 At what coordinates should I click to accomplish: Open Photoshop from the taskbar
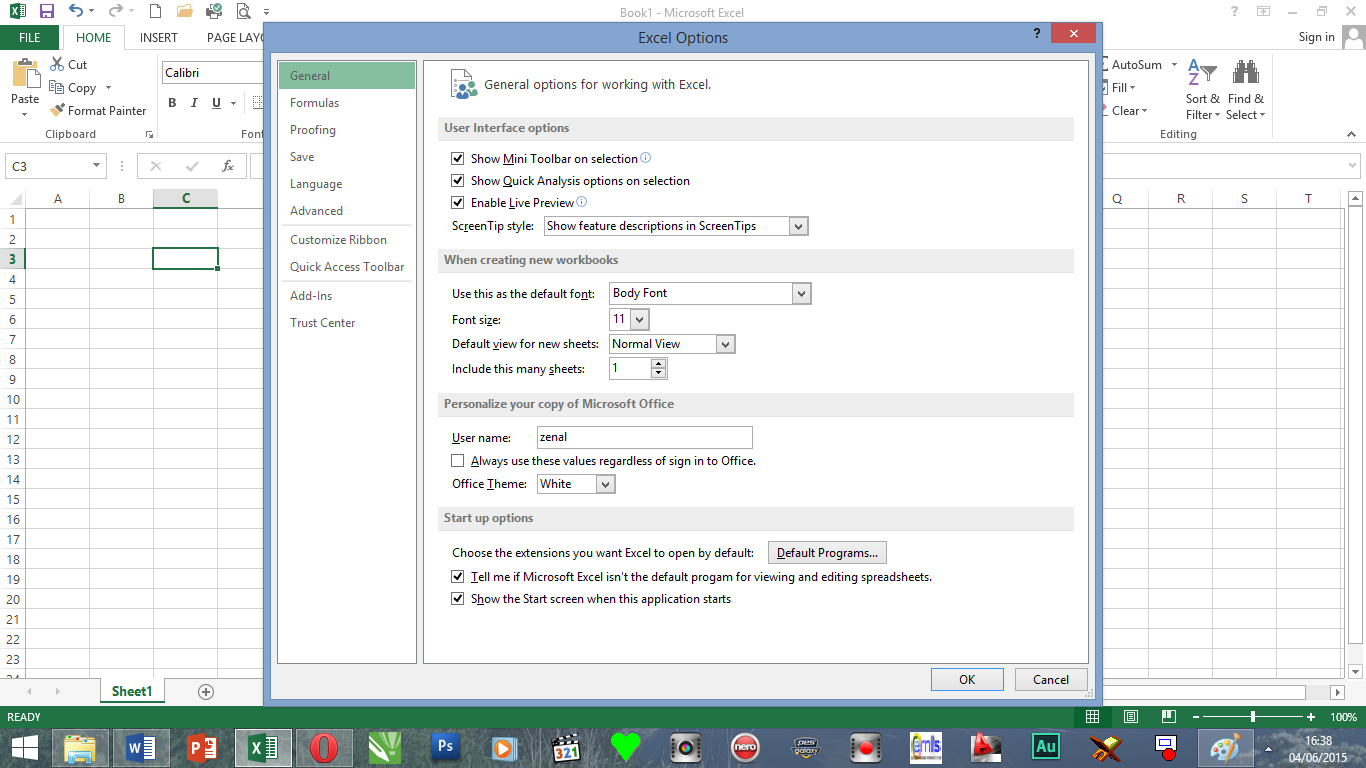(x=445, y=746)
